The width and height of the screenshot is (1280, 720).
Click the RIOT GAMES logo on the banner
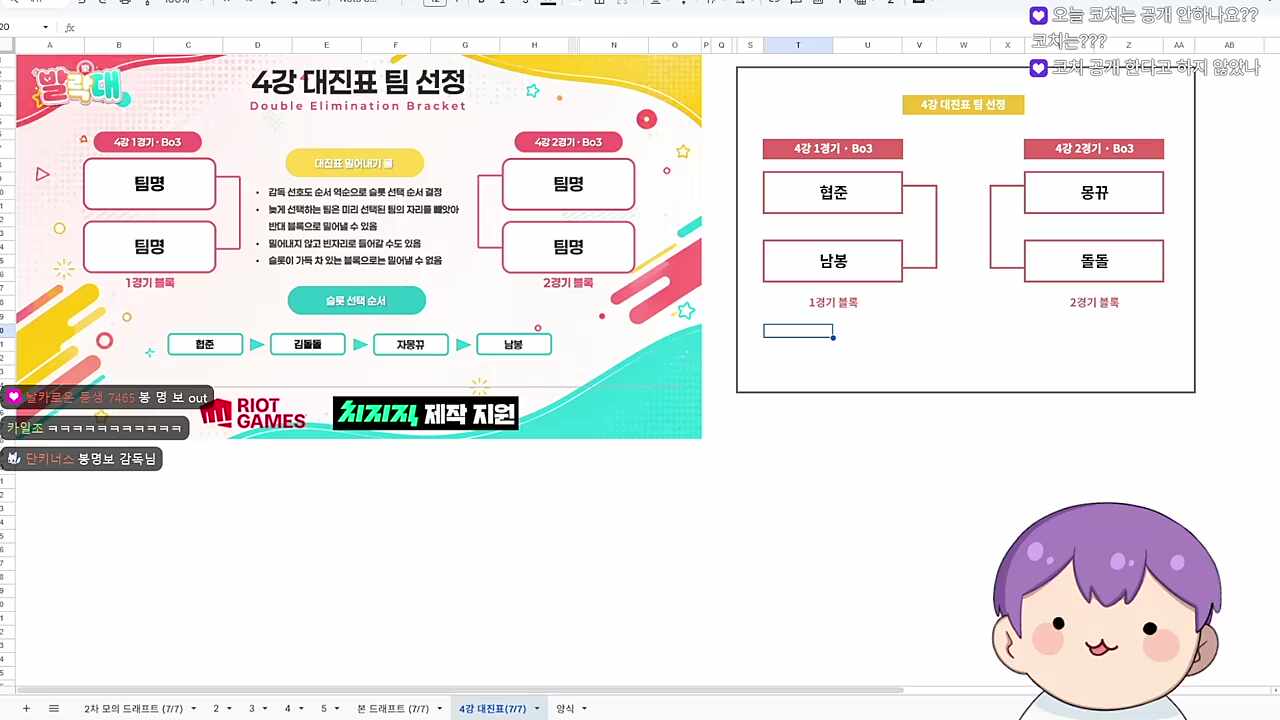253,413
